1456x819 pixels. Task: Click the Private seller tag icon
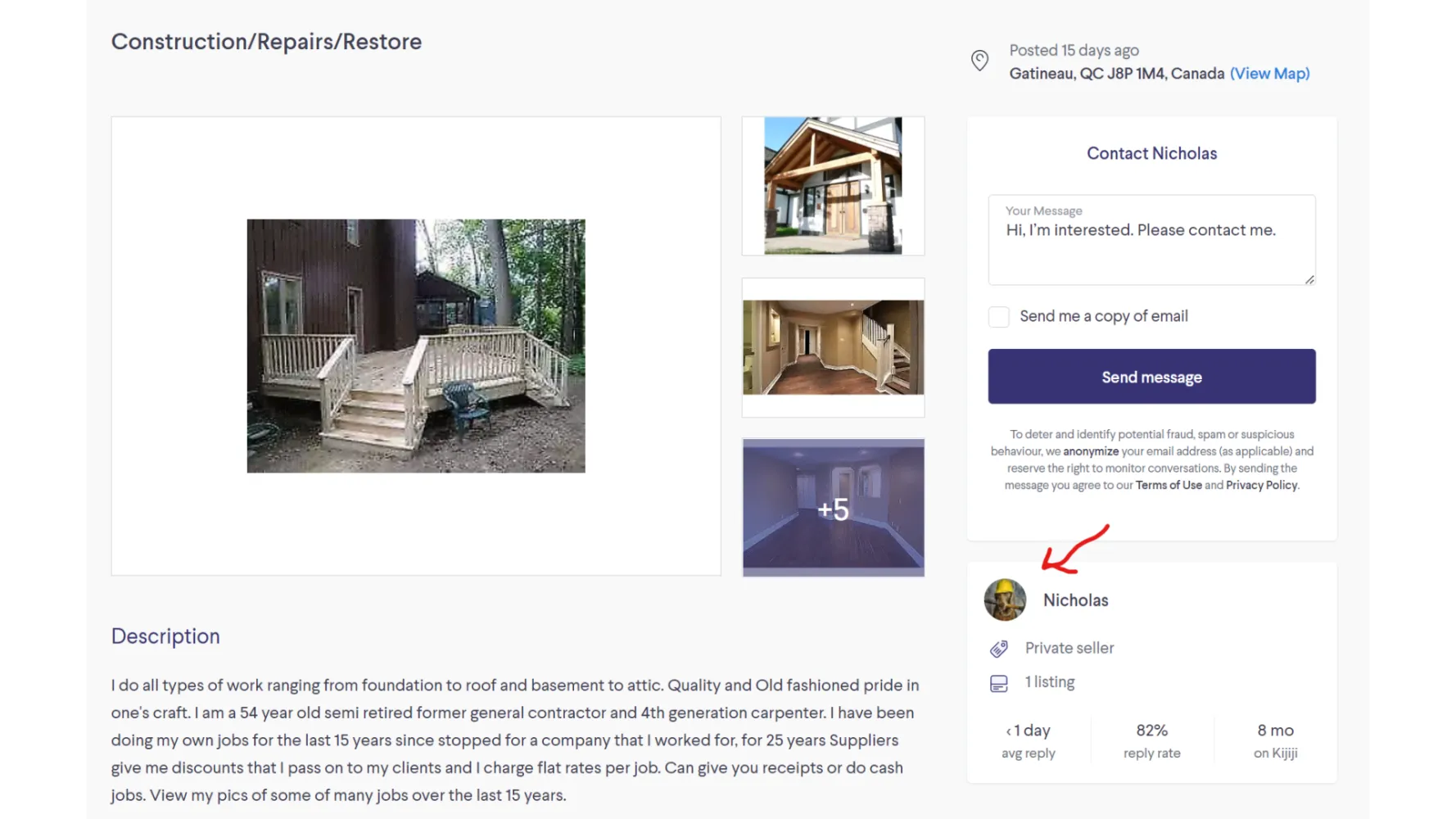click(999, 649)
